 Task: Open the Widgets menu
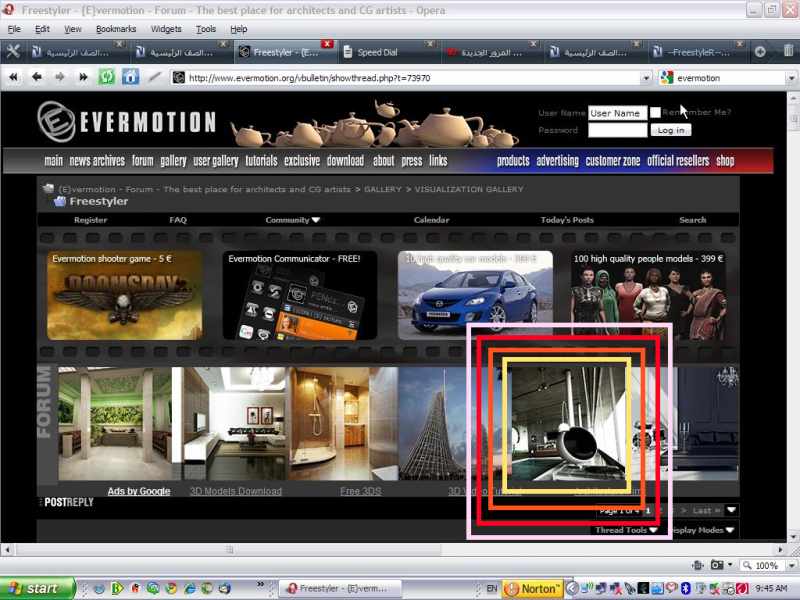tap(166, 29)
